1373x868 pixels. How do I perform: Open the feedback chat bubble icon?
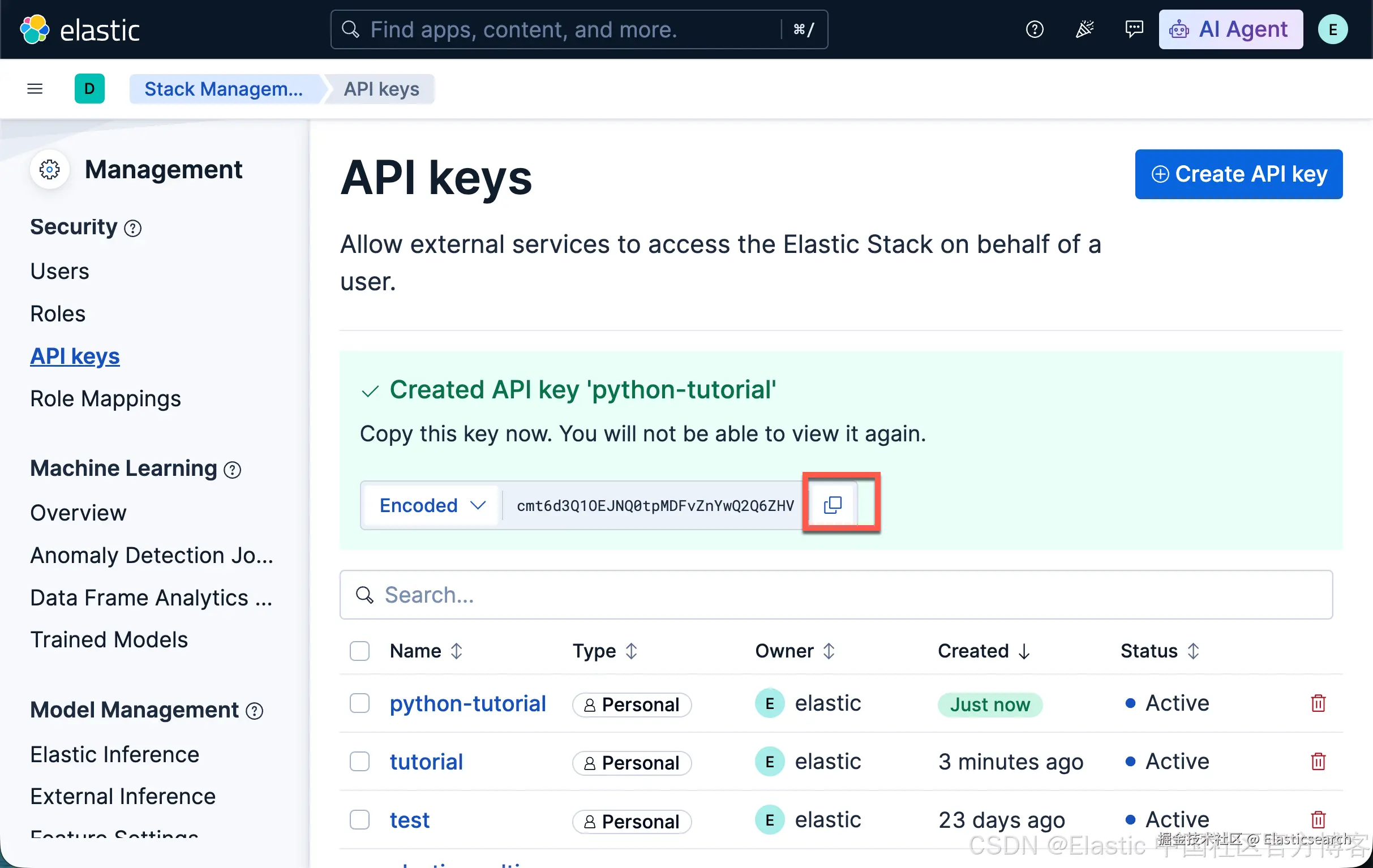(1134, 29)
